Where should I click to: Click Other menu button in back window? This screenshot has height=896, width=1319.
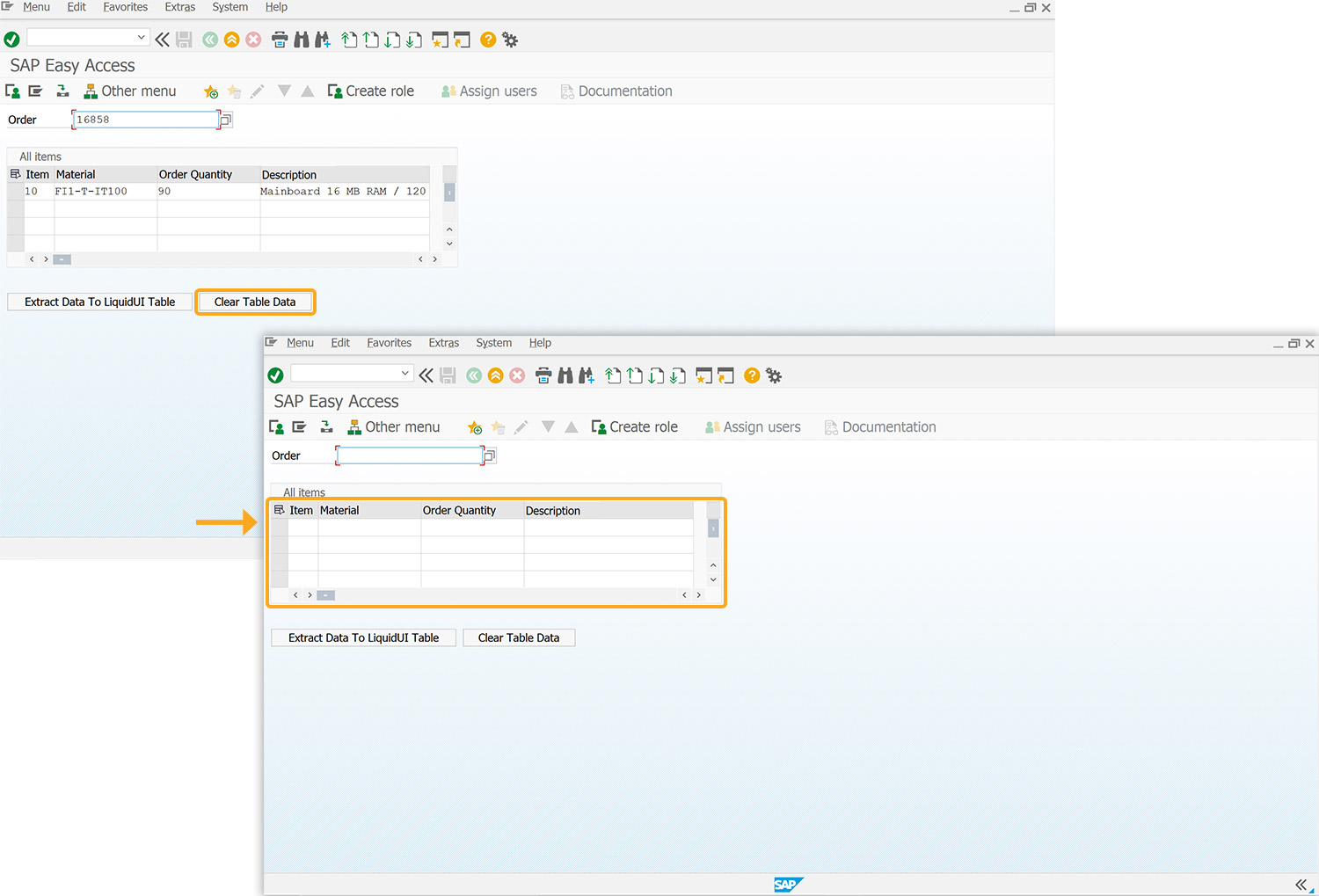(x=130, y=91)
